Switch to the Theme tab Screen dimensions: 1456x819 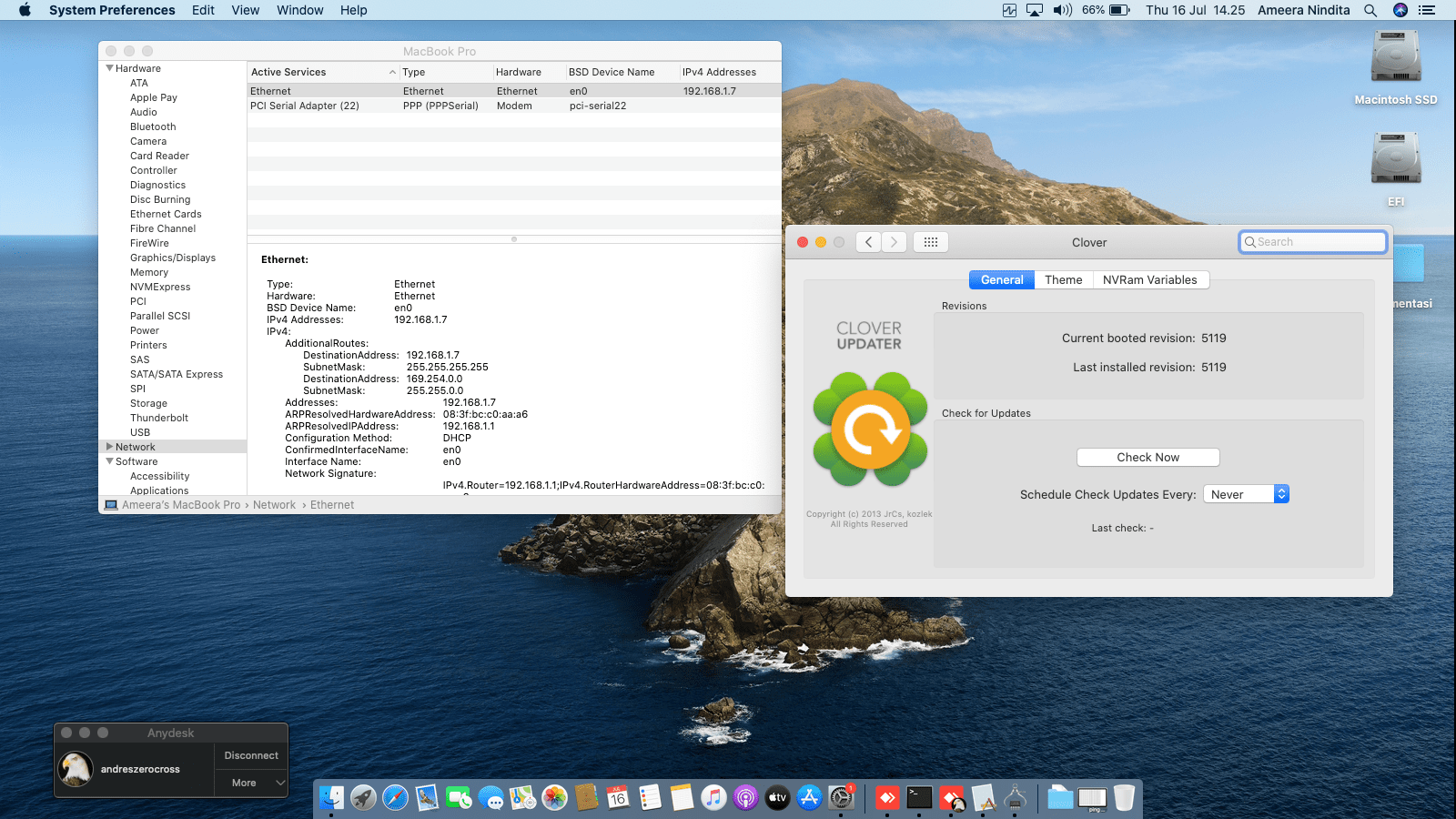click(x=1063, y=280)
